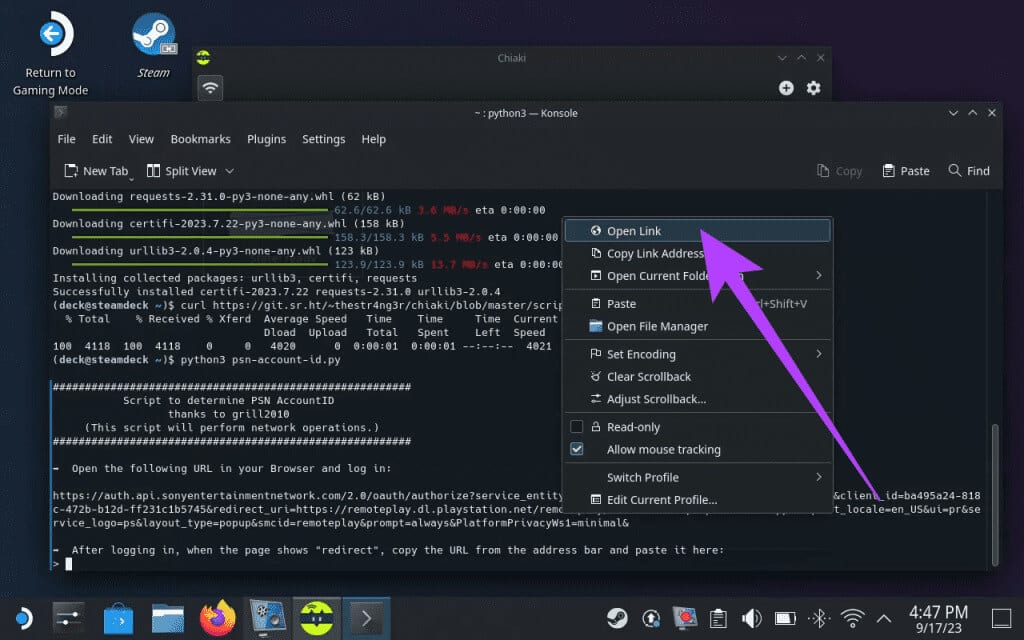Click the taskbar app with gear window icon
Viewport: 1024px width, 640px height.
(267, 618)
